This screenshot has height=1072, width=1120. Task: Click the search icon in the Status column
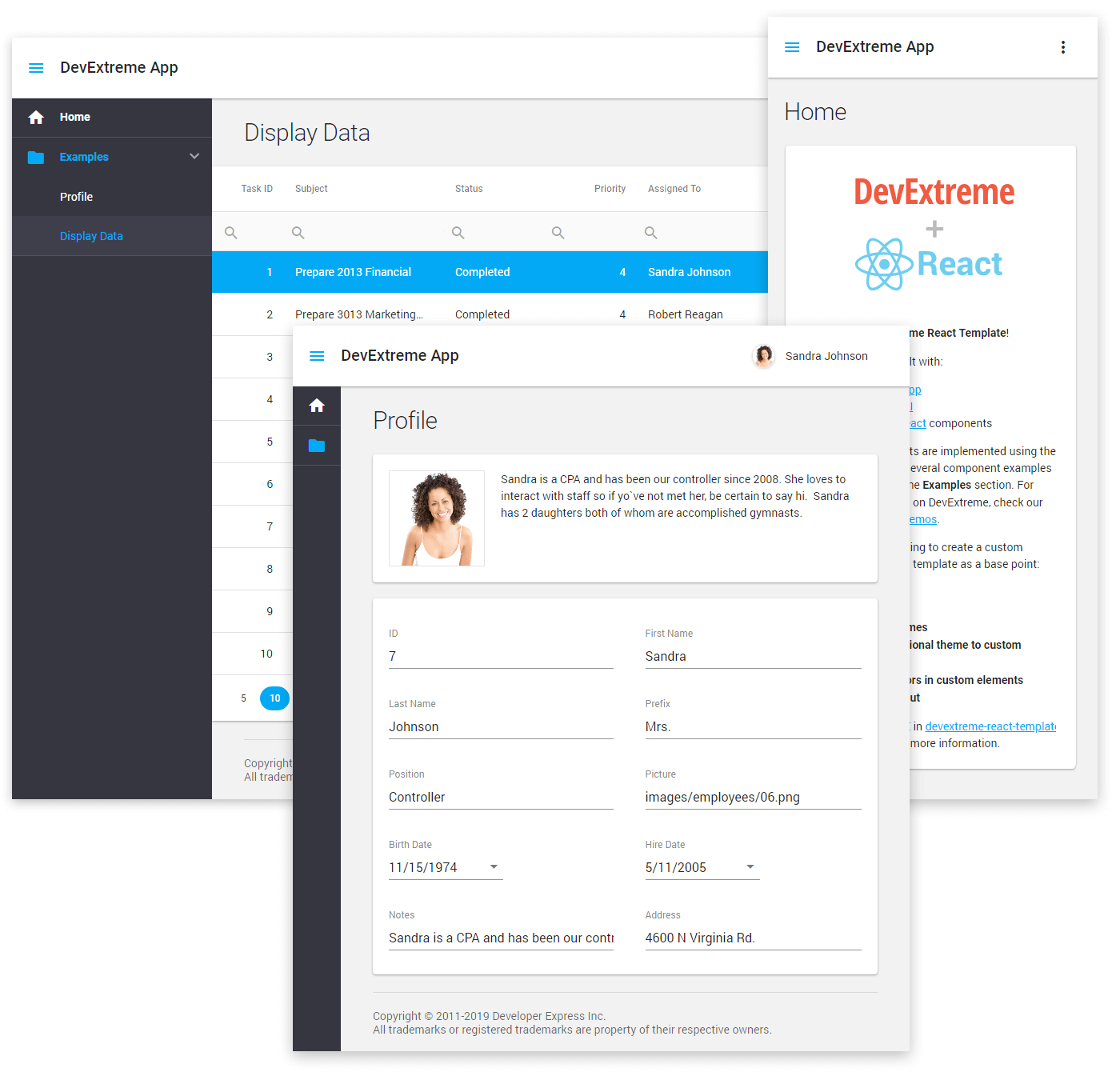click(458, 232)
